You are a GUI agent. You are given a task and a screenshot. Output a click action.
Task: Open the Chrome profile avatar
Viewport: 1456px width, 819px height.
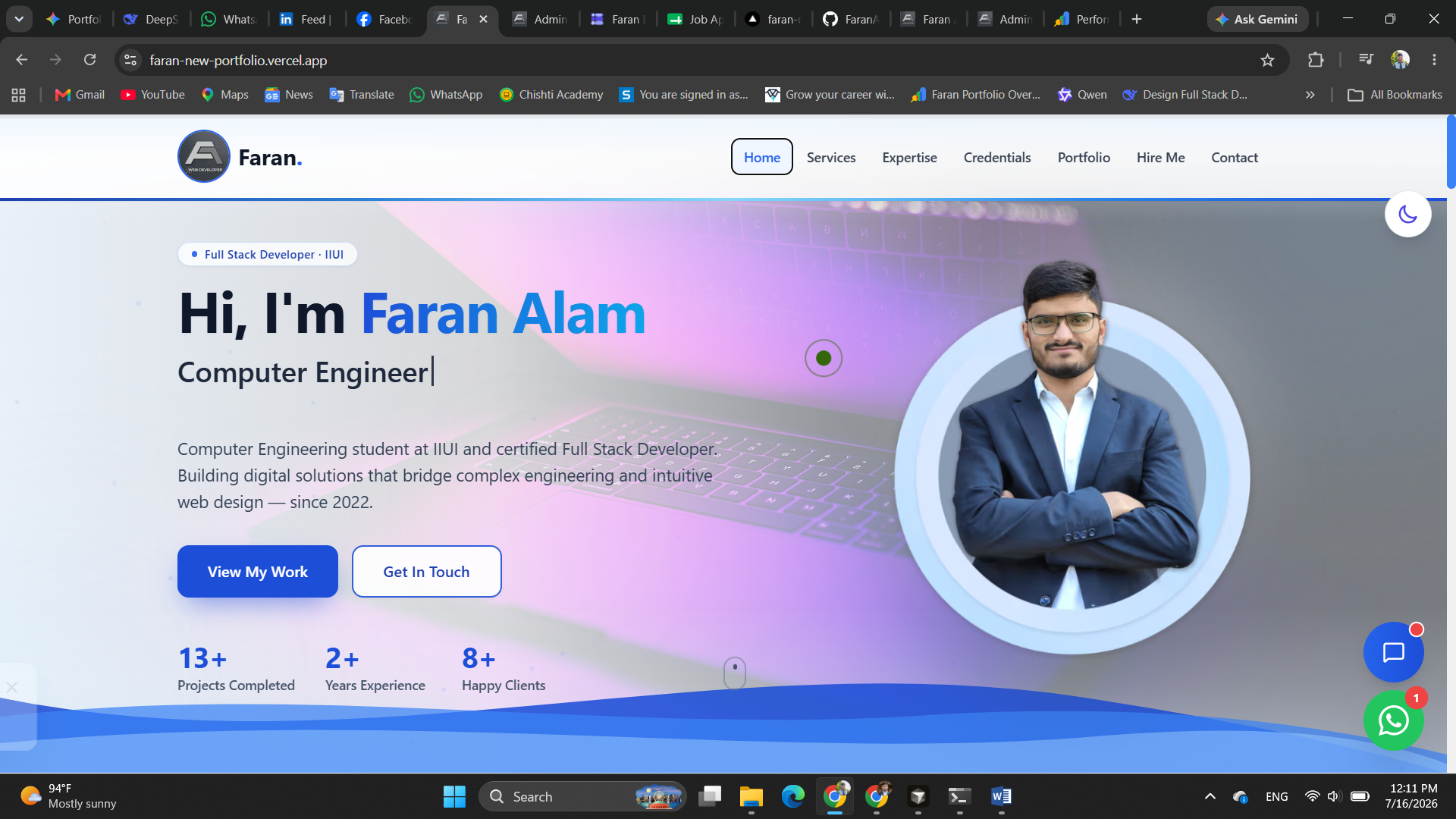coord(1400,59)
